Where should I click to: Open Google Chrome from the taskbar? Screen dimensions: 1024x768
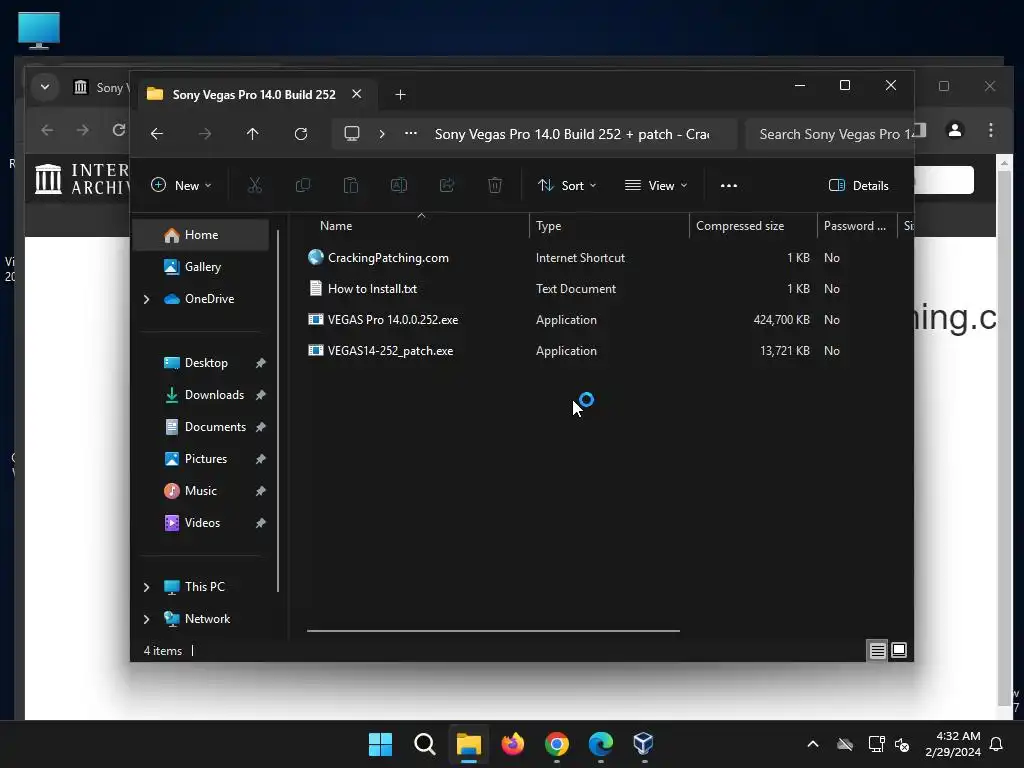[x=556, y=744]
